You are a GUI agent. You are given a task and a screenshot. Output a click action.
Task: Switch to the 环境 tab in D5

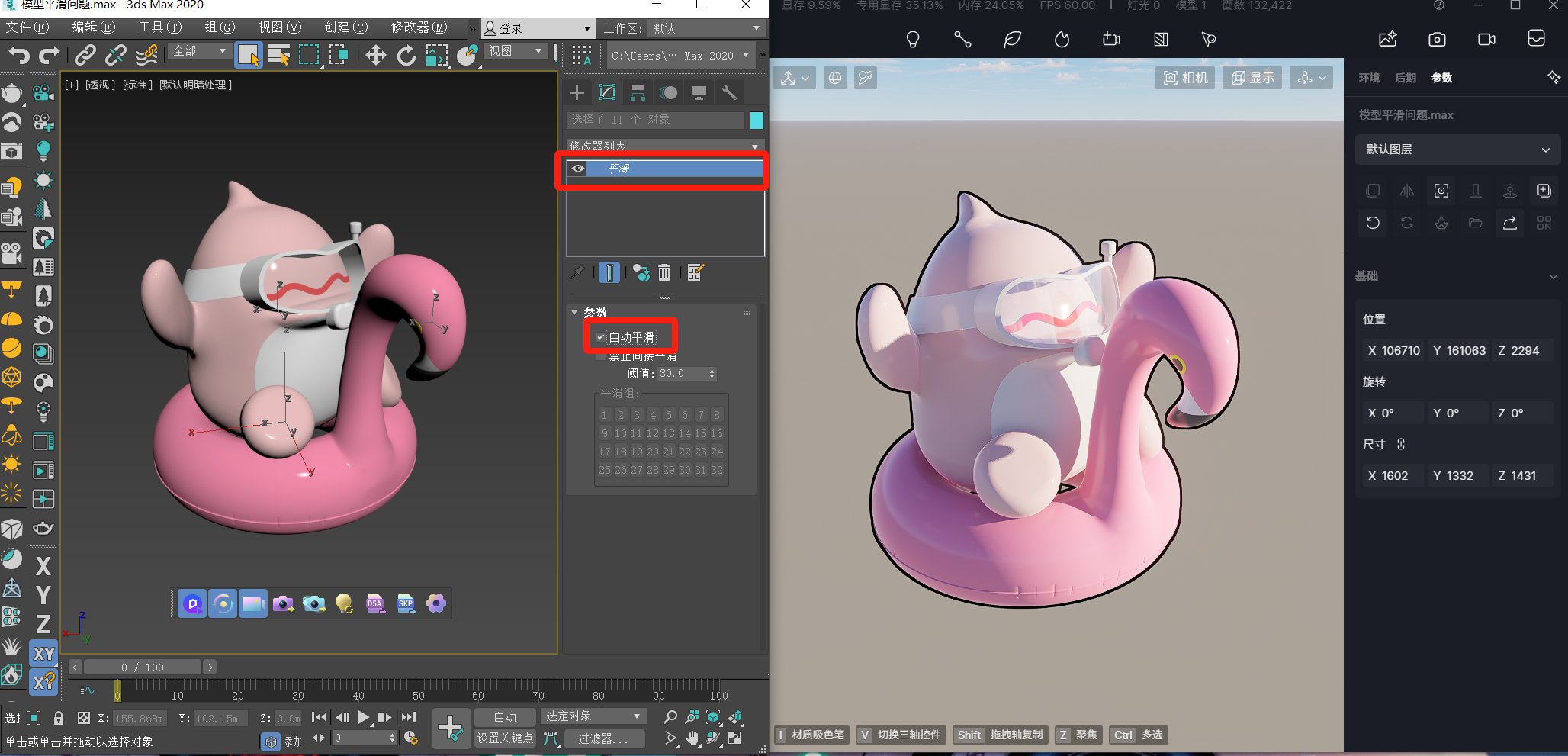[x=1369, y=78]
